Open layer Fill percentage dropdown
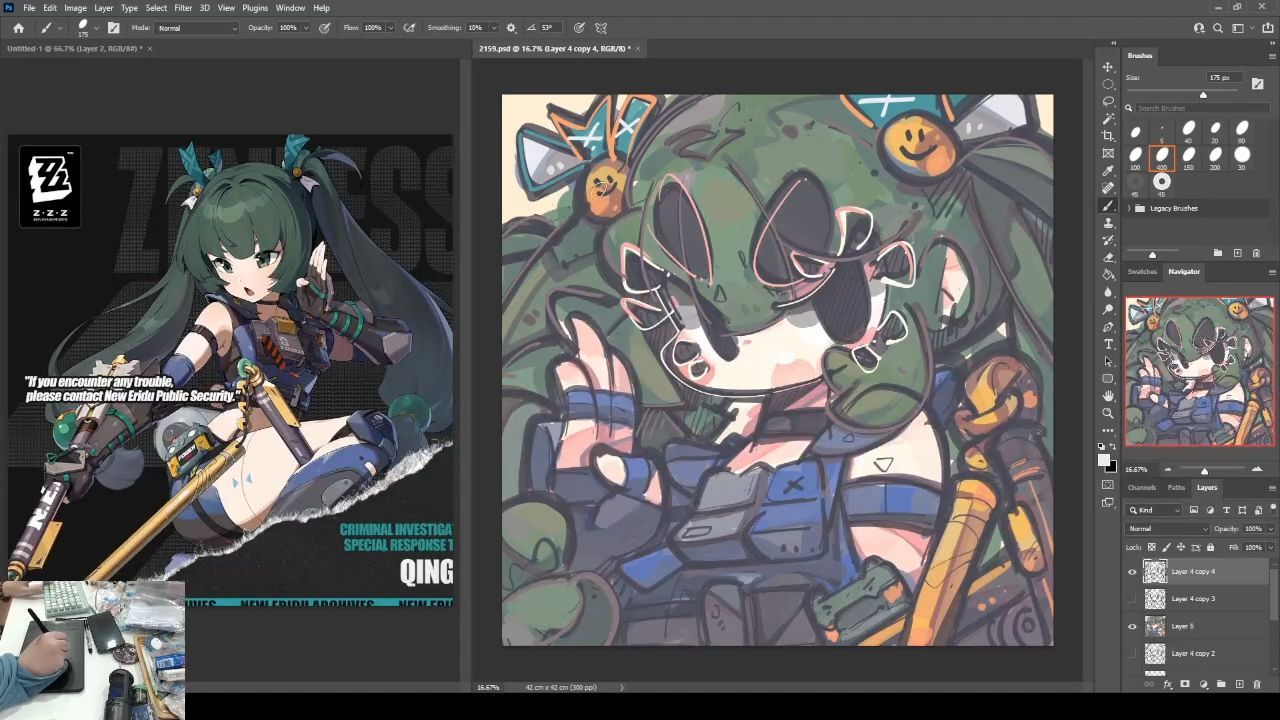This screenshot has height=720, width=1280. (x=1270, y=547)
